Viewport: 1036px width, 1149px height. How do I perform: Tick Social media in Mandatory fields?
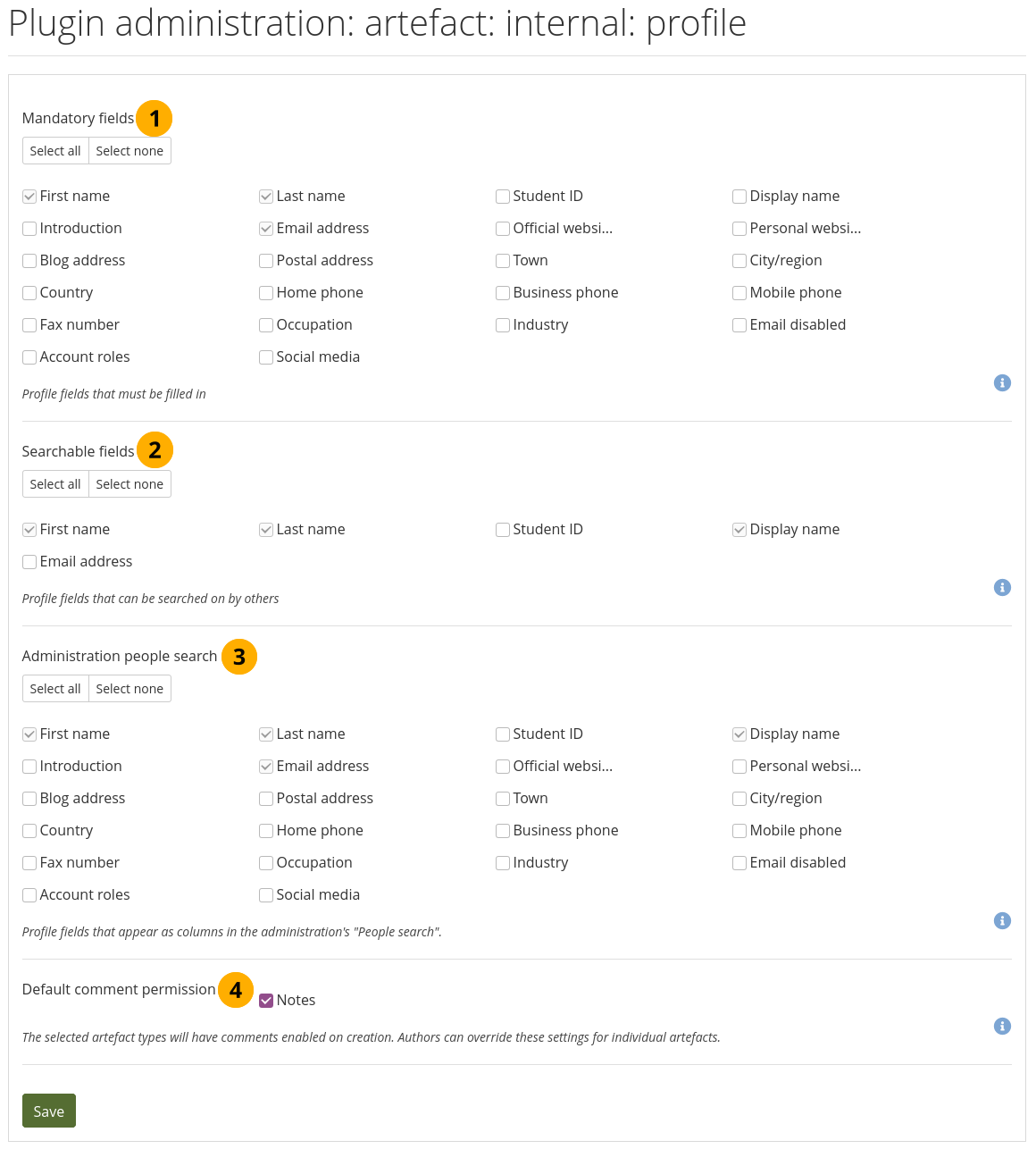[x=266, y=357]
